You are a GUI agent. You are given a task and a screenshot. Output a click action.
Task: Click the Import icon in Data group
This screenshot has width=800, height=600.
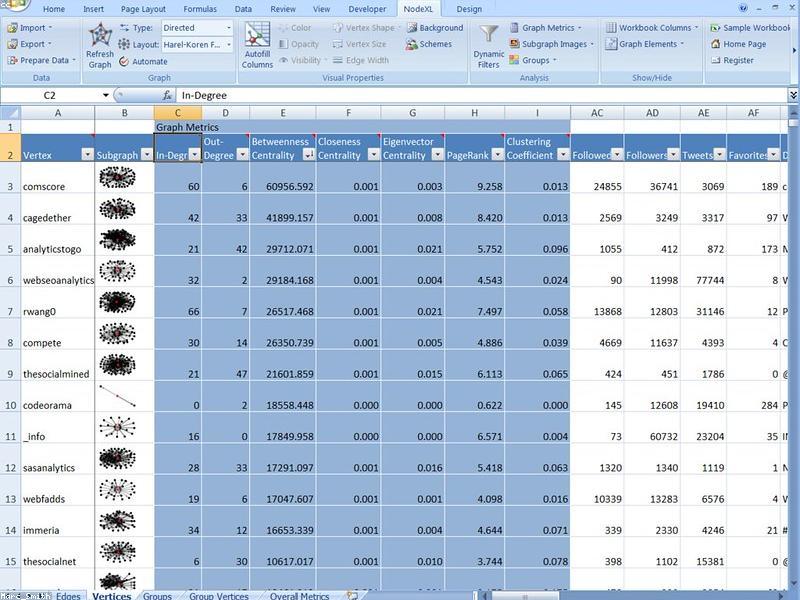click(x=12, y=28)
